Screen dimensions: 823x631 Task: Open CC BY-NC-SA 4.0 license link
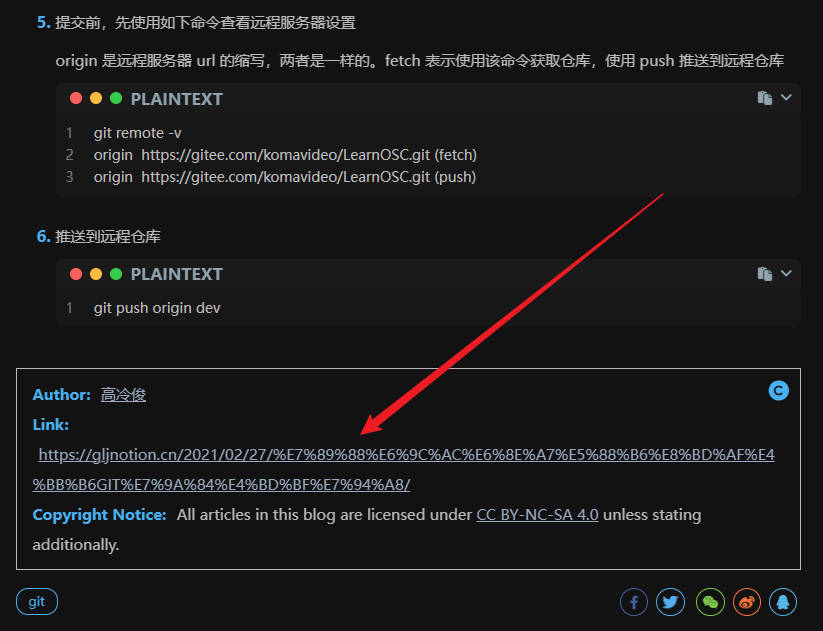pyautogui.click(x=537, y=514)
